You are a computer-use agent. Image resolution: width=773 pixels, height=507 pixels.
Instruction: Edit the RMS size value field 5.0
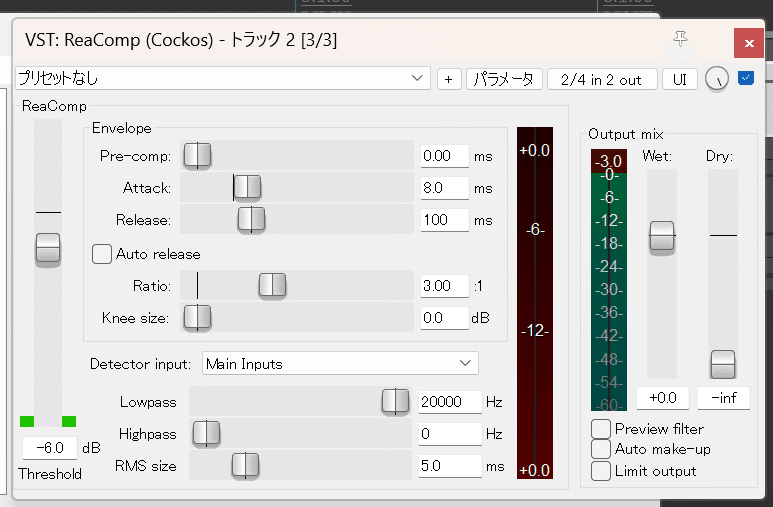450,466
